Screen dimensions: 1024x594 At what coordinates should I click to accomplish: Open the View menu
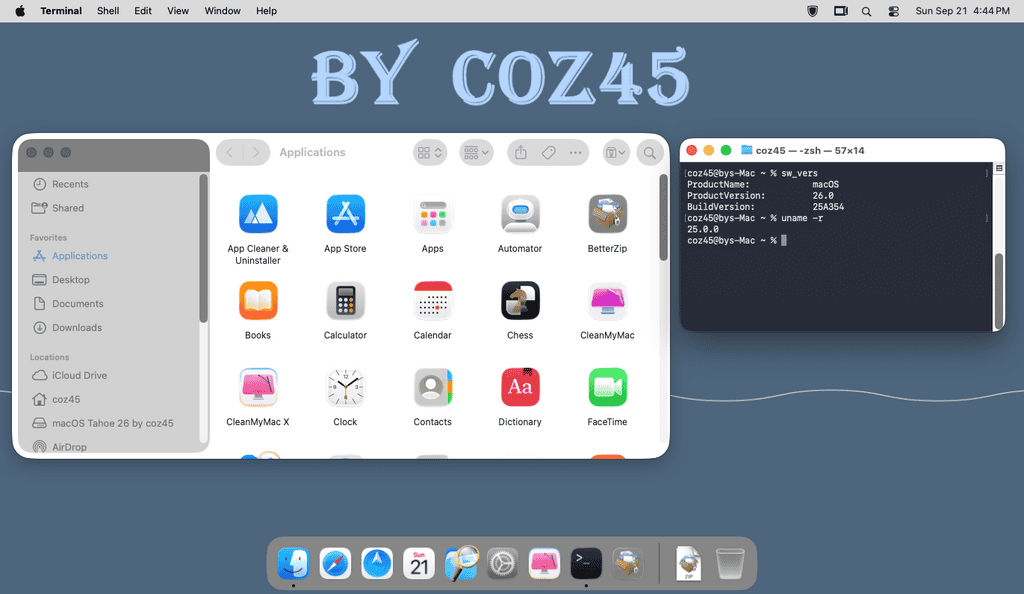click(x=178, y=11)
